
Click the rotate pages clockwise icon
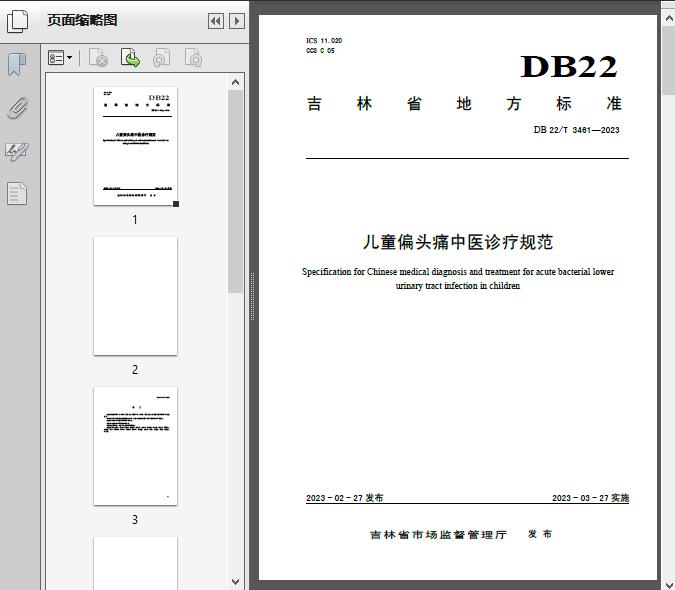click(x=193, y=58)
